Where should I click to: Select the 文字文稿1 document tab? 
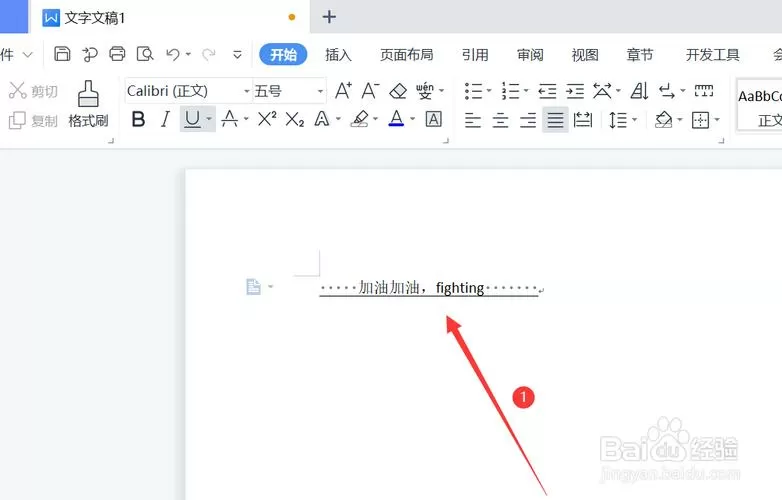(170, 17)
